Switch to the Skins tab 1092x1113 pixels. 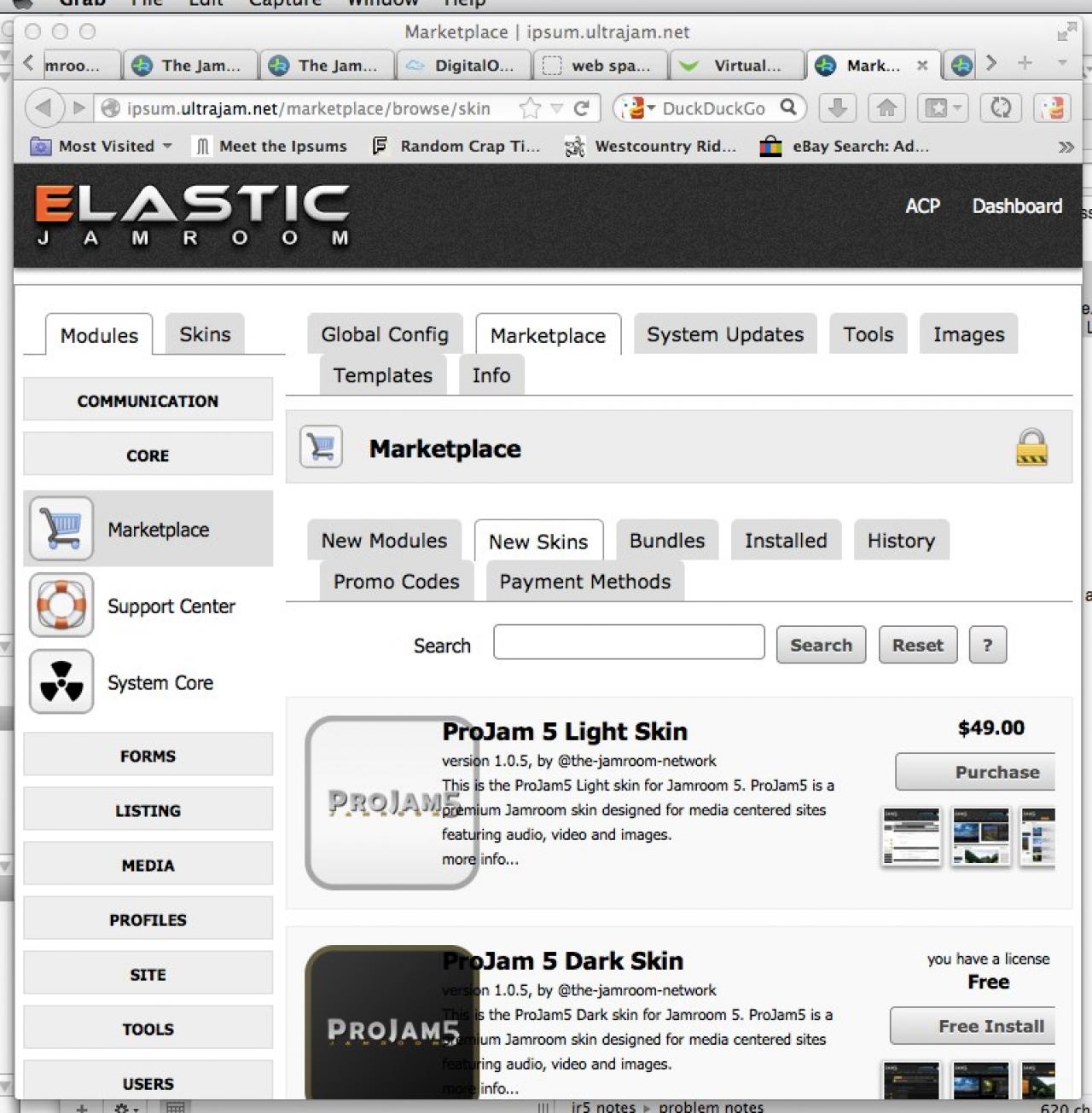click(205, 334)
